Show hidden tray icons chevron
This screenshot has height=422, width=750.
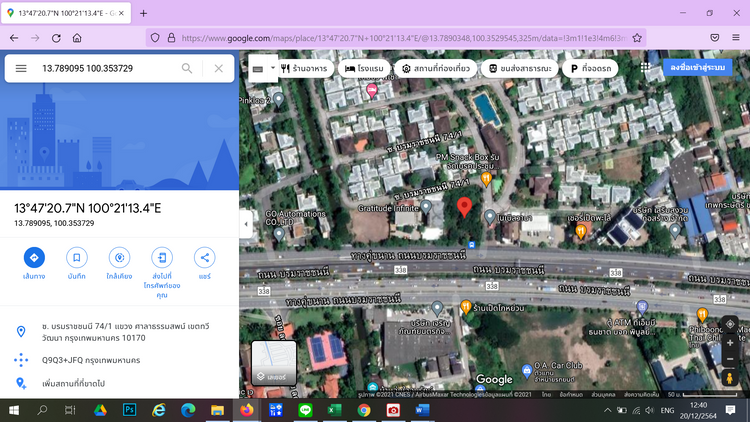pyautogui.click(x=607, y=410)
